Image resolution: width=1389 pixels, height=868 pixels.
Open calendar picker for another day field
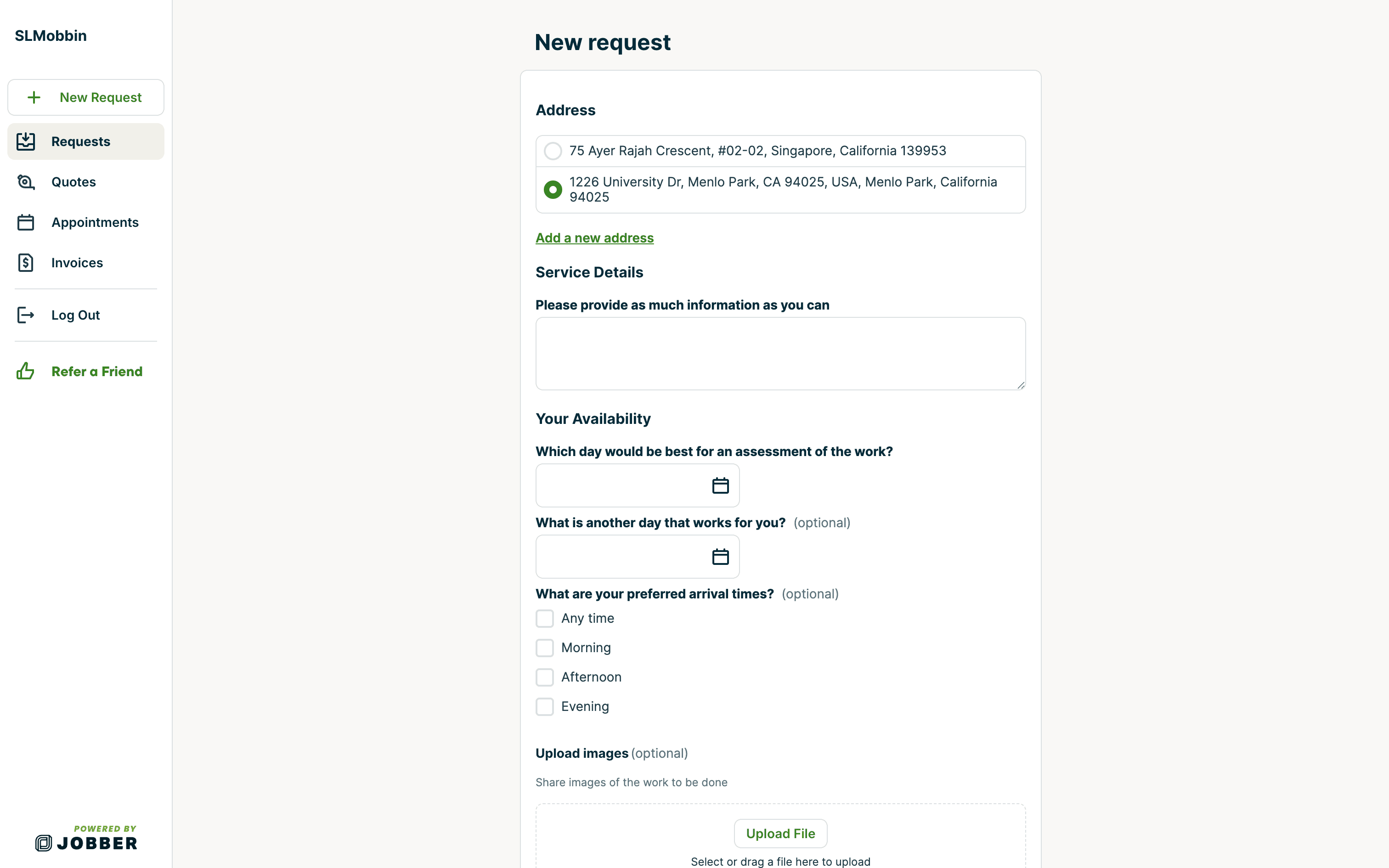(720, 557)
